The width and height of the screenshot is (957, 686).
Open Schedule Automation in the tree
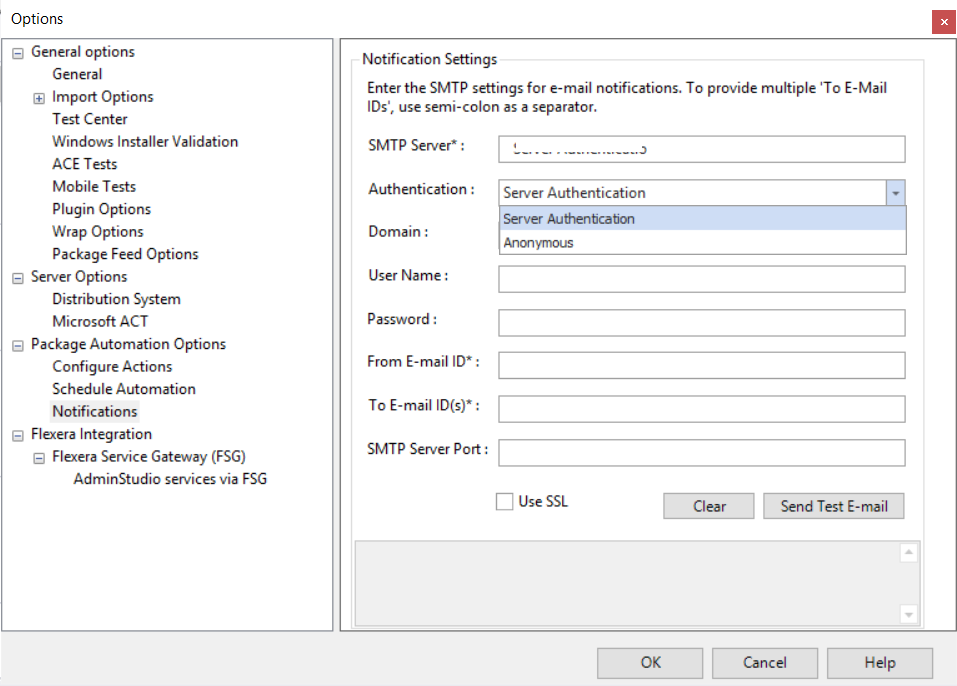(124, 389)
